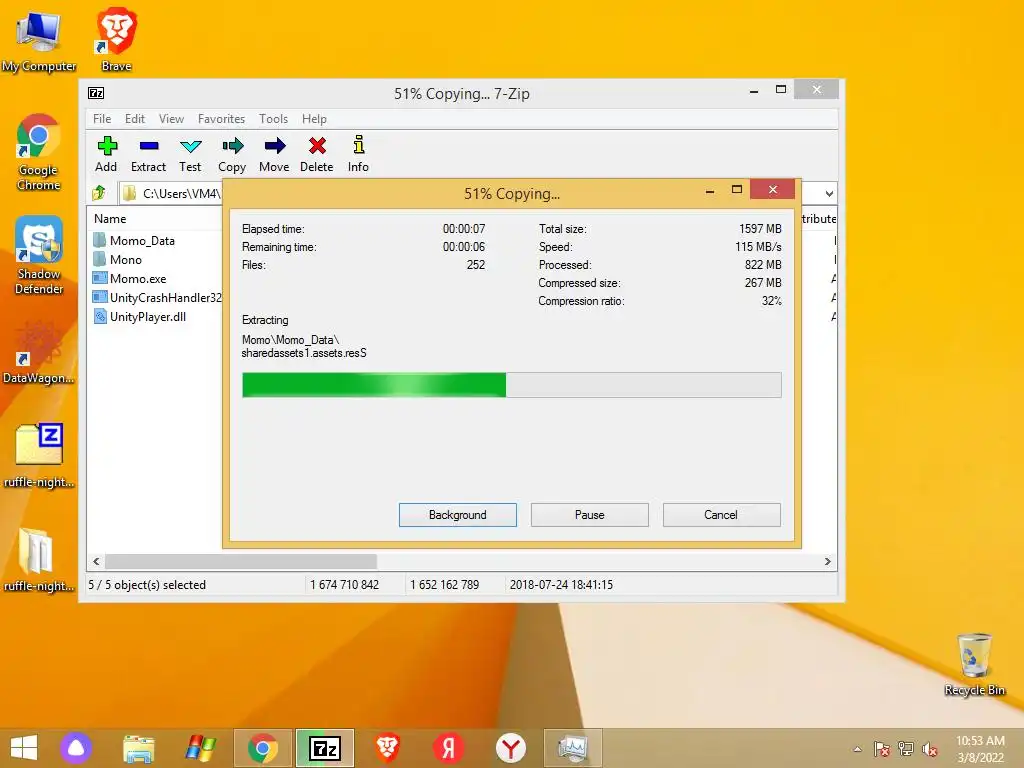Close the 51% Copying dialog
The width and height of the screenshot is (1024, 768).
773,189
